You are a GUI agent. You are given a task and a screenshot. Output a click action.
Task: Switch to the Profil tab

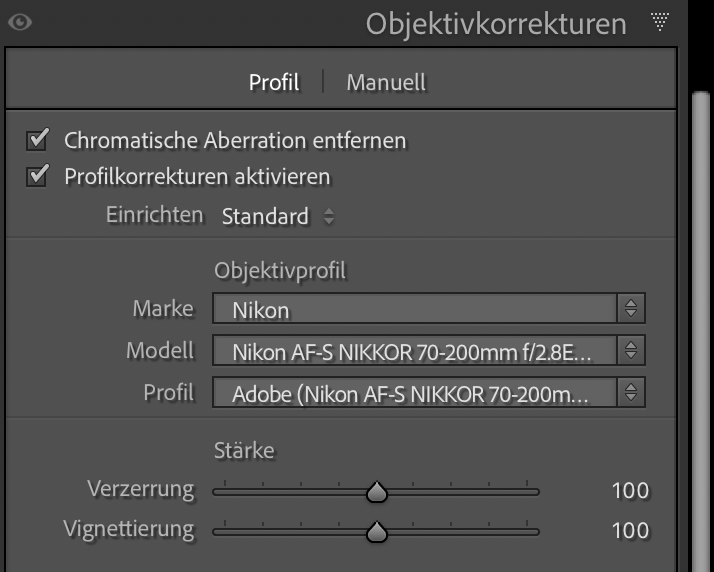click(x=274, y=82)
